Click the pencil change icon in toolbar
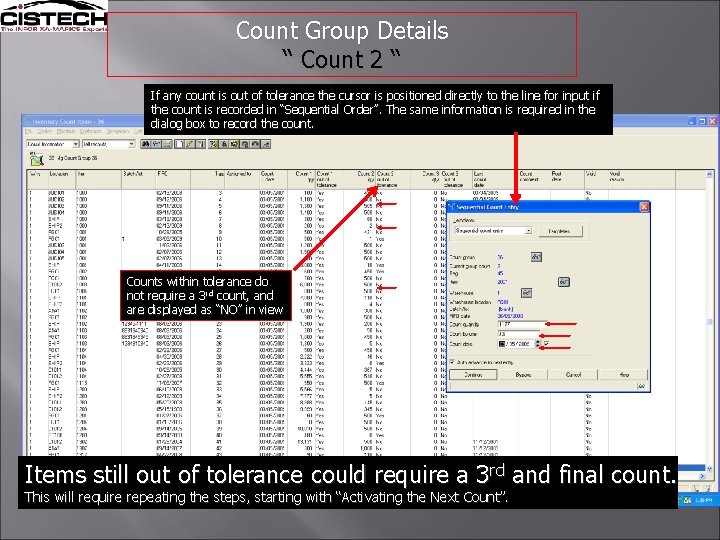This screenshot has width=720, height=540. coord(189,144)
